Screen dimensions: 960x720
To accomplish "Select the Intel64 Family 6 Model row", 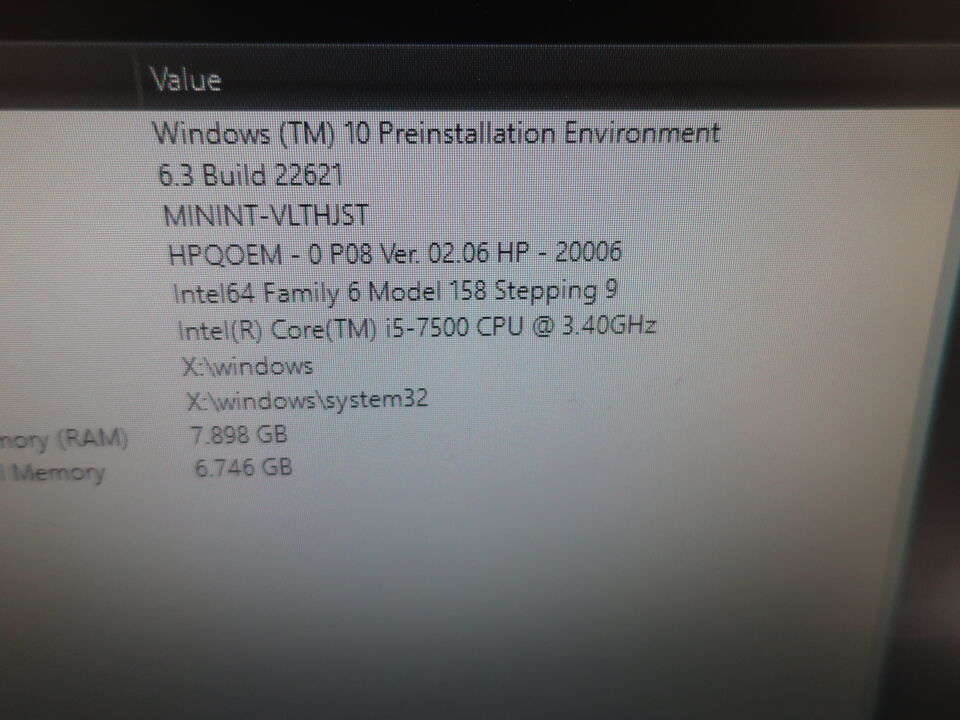I will tap(395, 291).
